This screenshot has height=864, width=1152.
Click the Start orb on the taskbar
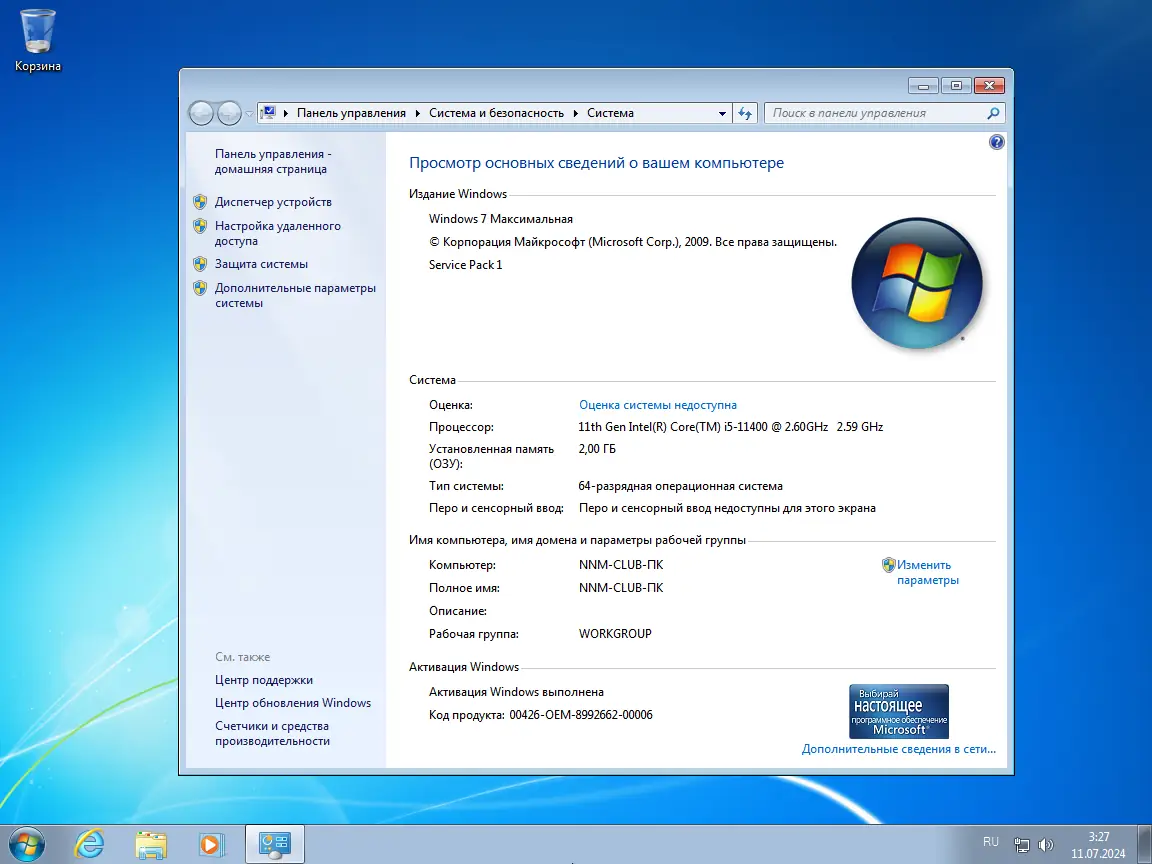point(28,843)
